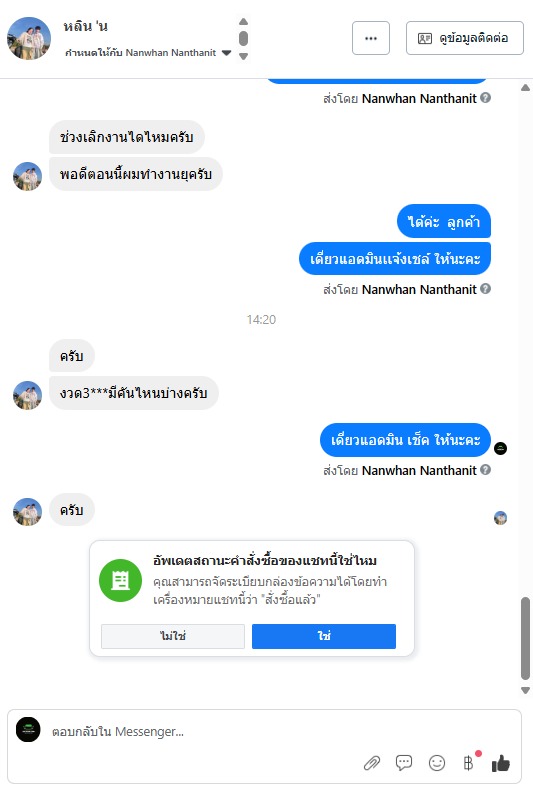
Task: Click the chat scrollbar thumb
Action: (525, 637)
